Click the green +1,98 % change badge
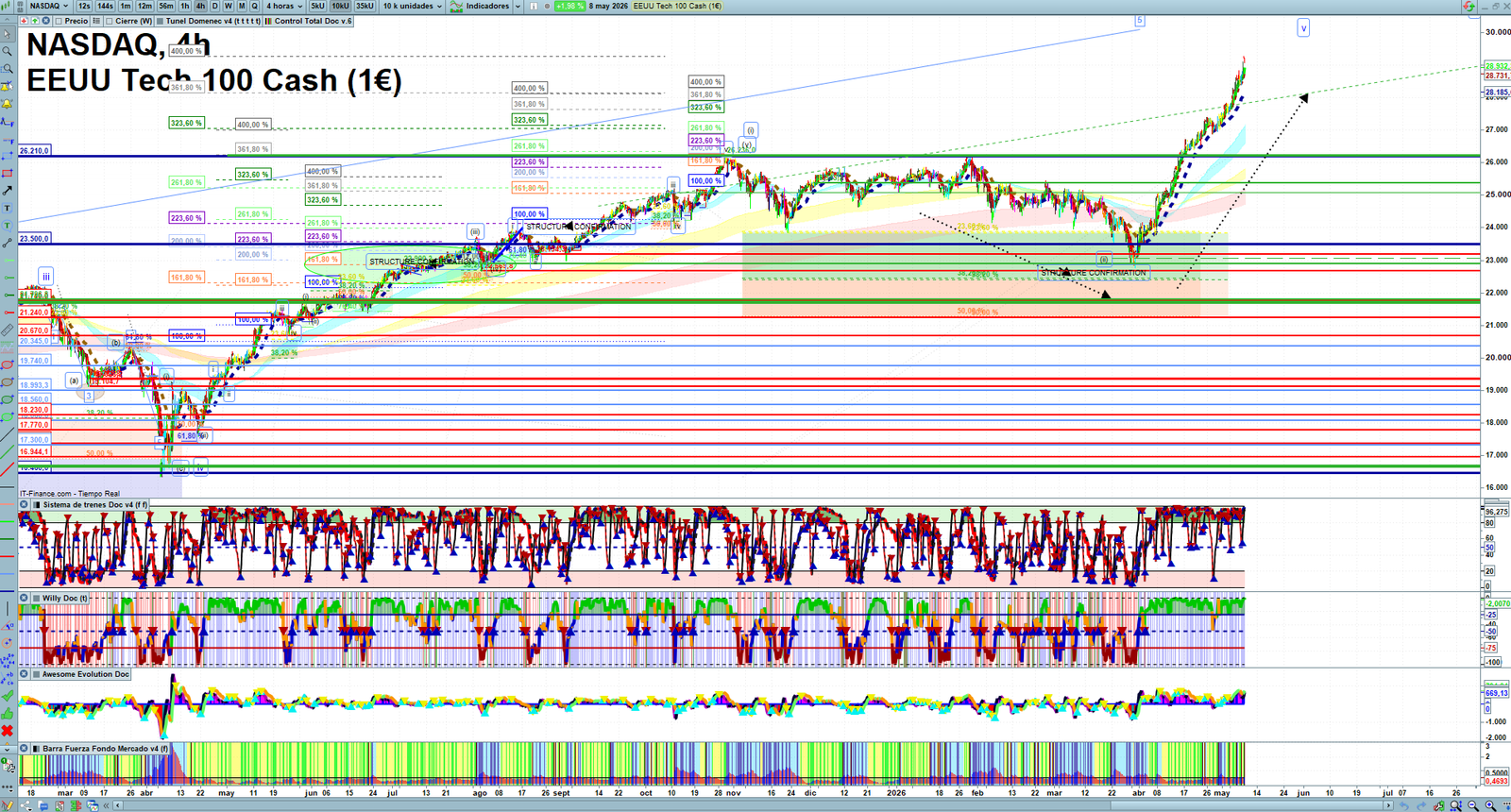This screenshot has width=1511, height=812. coord(569,6)
